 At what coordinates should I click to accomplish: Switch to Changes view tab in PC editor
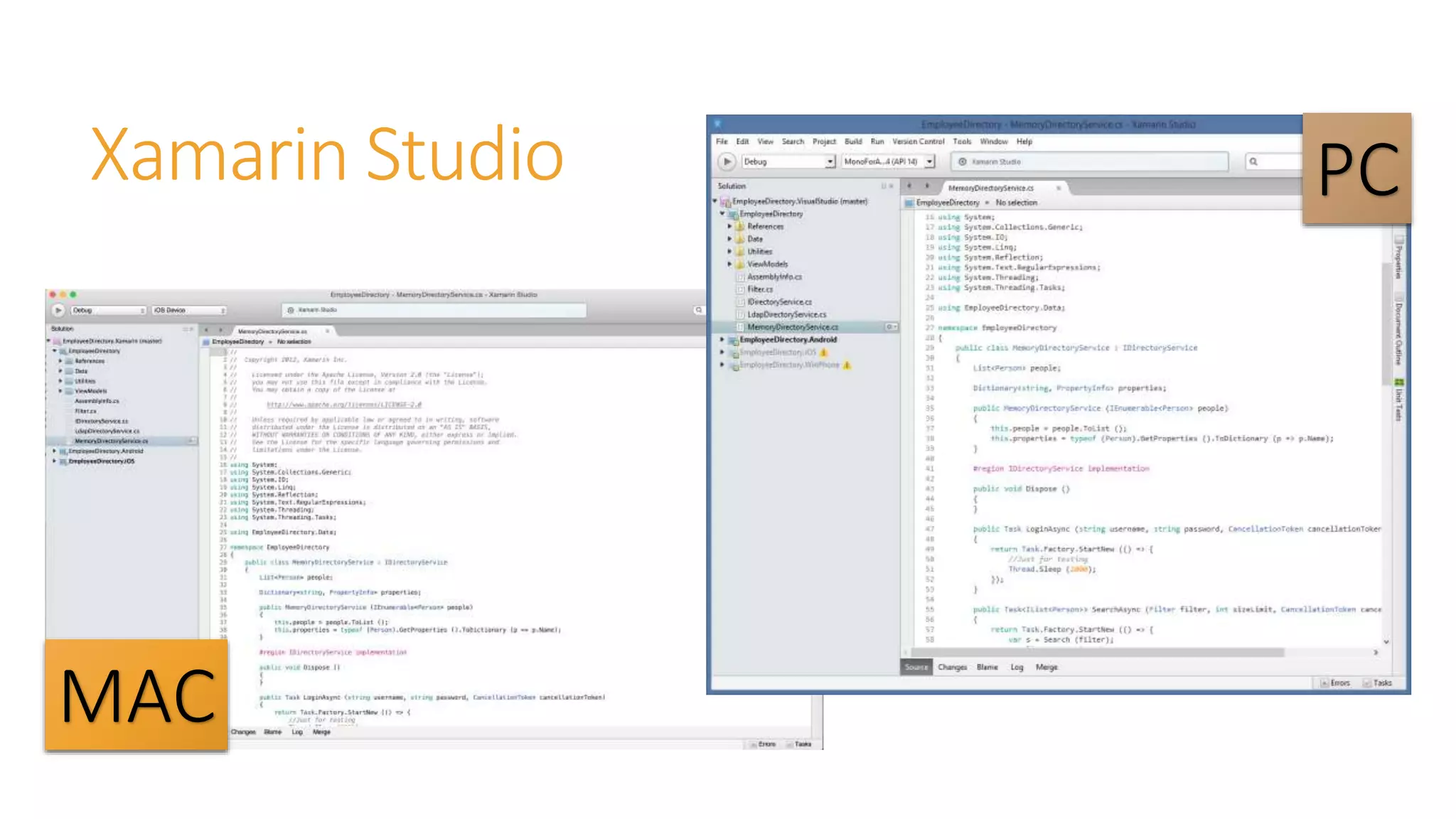tap(952, 668)
